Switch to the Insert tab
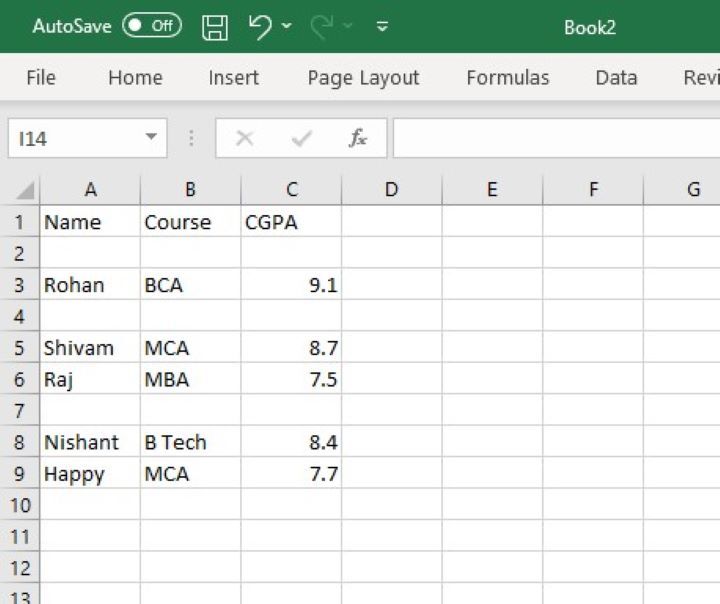Screen dimensions: 720x604 (234, 78)
